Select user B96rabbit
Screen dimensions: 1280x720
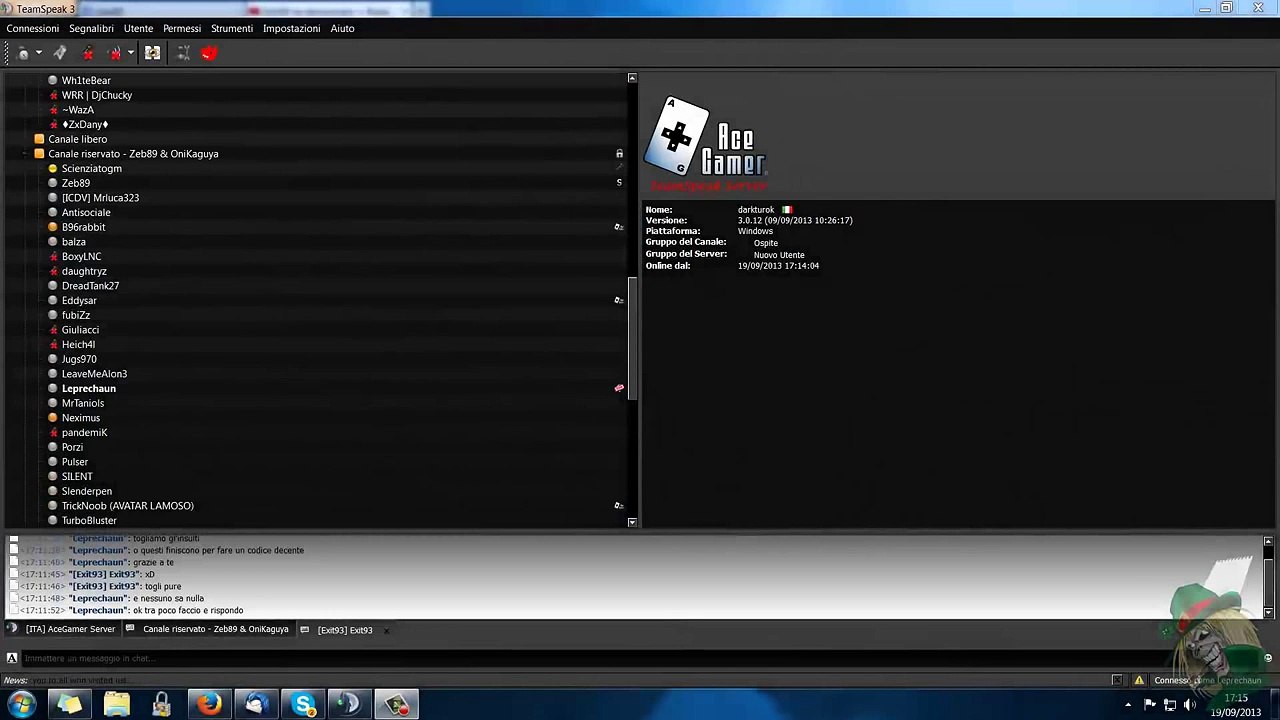coord(83,227)
